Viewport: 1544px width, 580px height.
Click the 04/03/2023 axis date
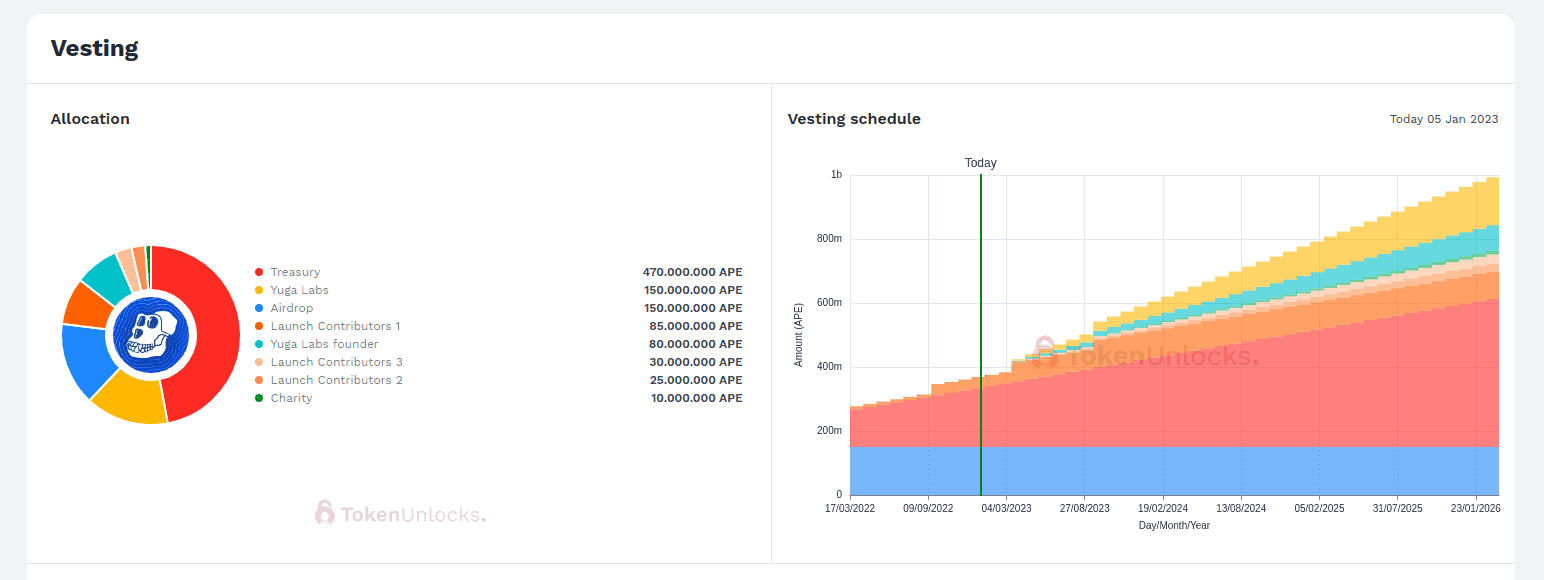tap(1006, 509)
